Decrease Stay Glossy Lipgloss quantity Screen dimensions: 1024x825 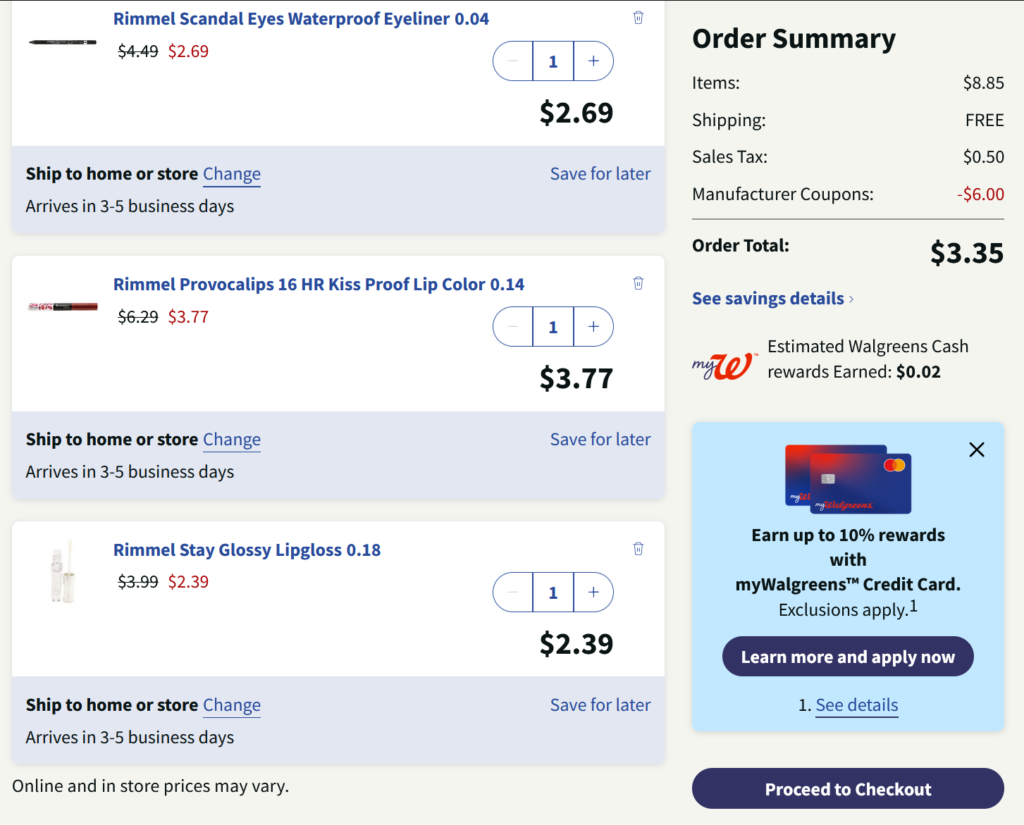(x=513, y=592)
